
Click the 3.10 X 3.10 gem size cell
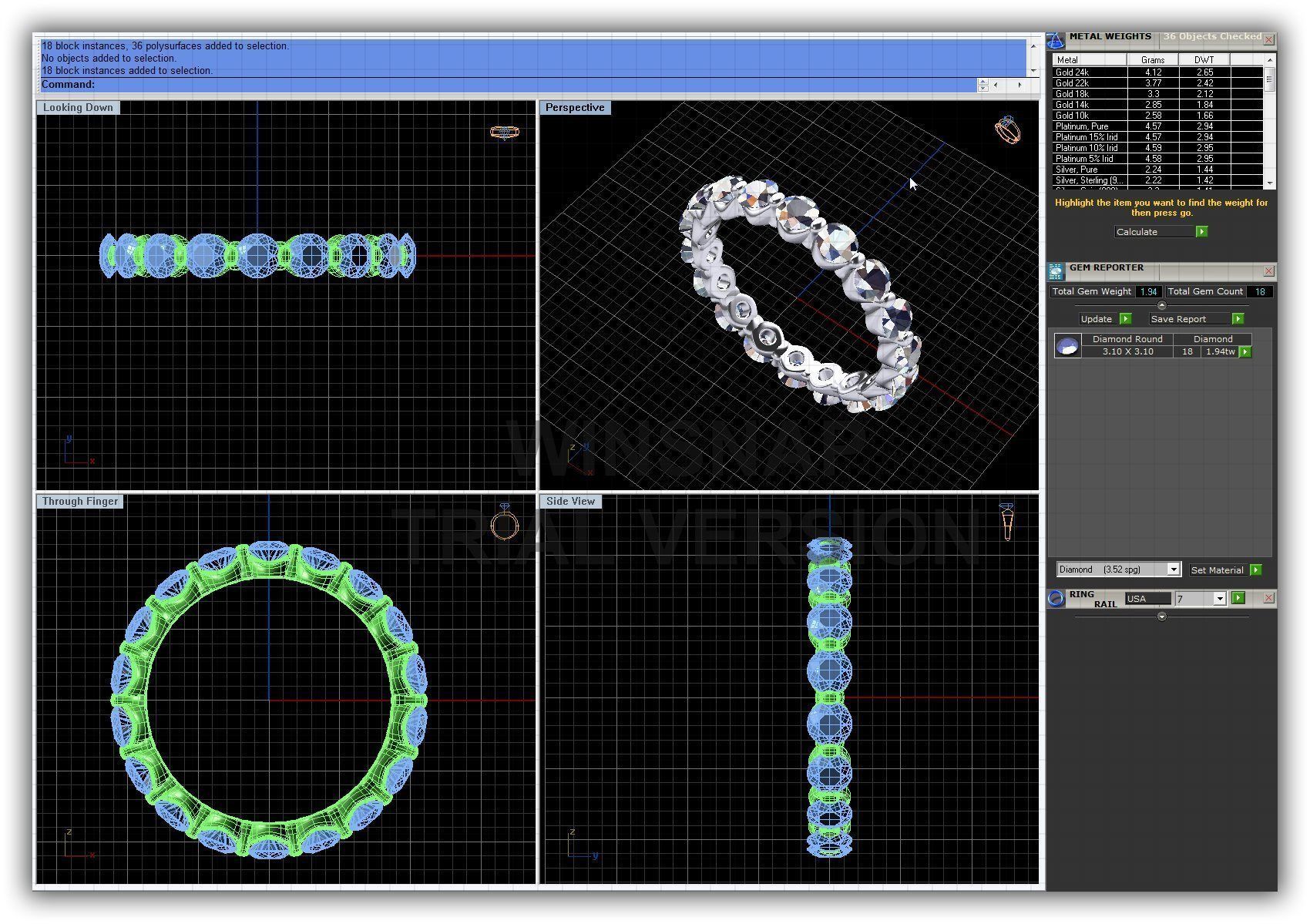coord(1127,352)
